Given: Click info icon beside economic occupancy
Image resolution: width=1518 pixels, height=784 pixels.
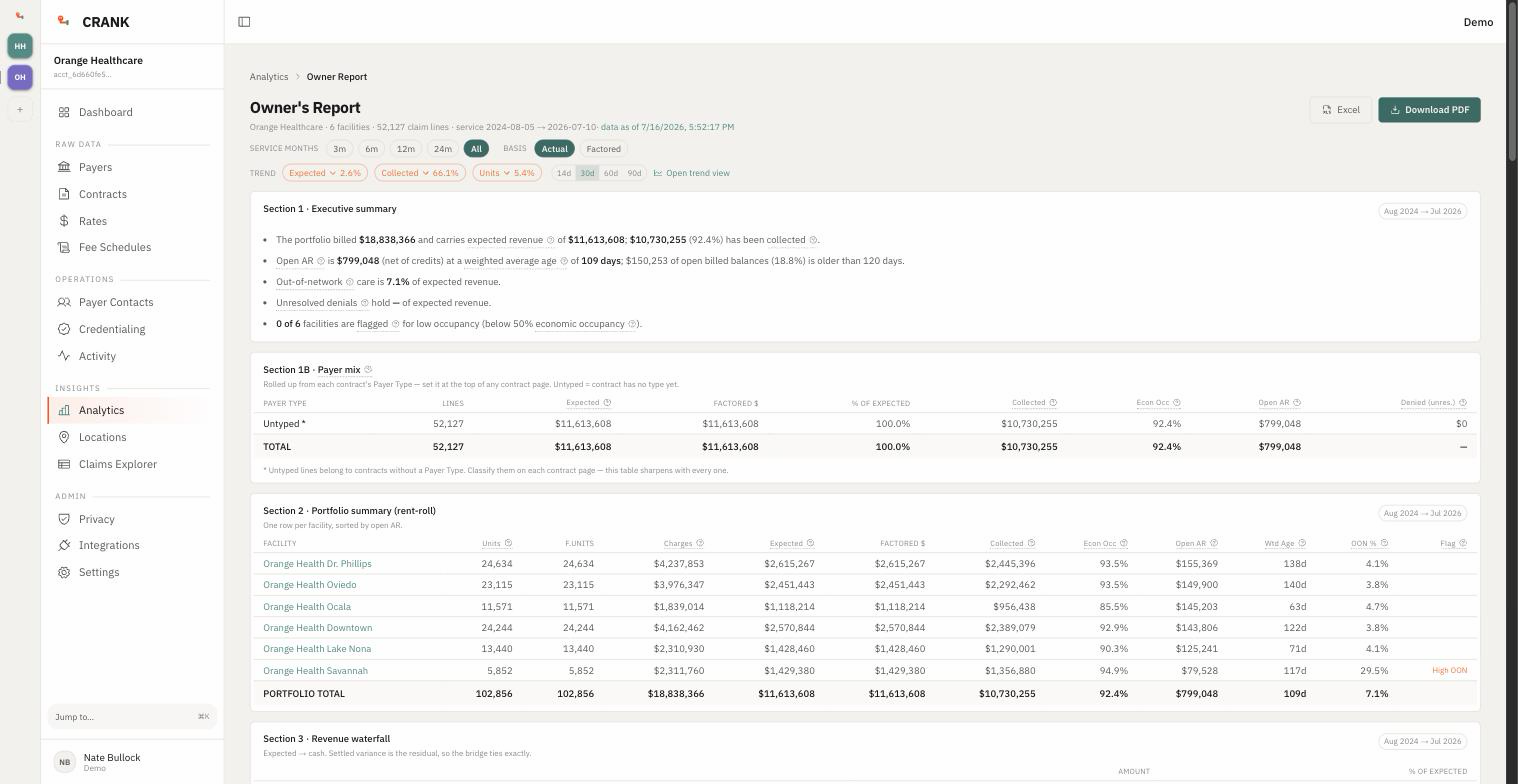Looking at the screenshot, I should tap(632, 324).
